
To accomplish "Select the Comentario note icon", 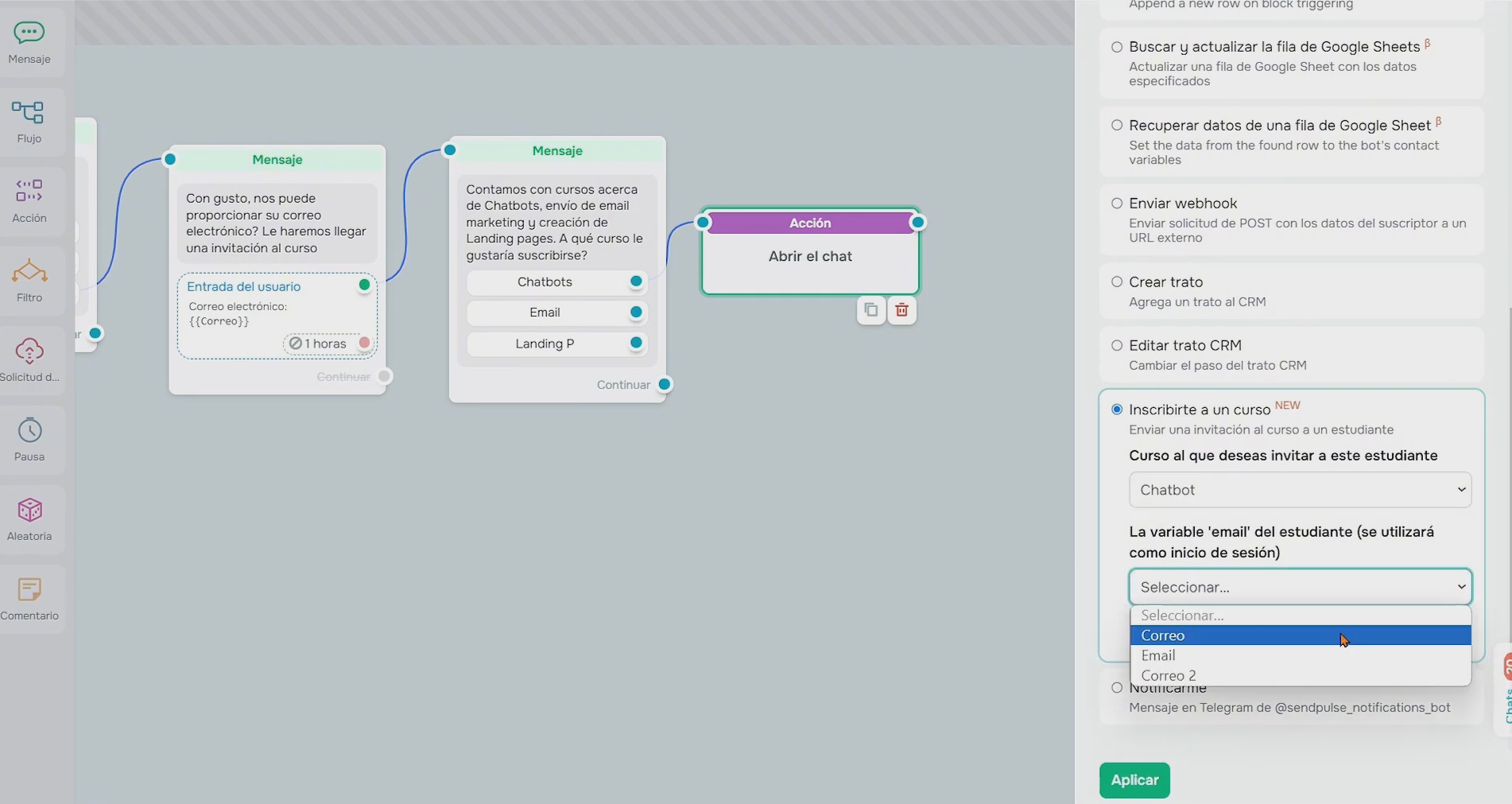I will pos(29,589).
